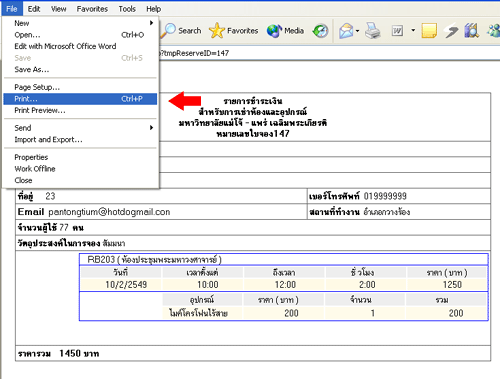Viewport: 500px width, 379px height.
Task: Open the View menu
Action: coord(58,9)
